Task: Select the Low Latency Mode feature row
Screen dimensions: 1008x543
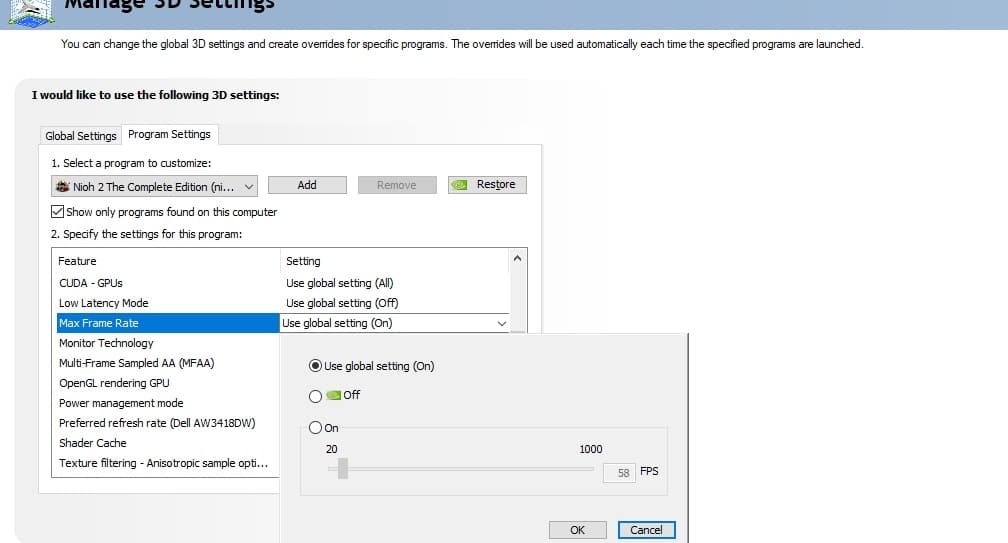Action: (x=104, y=303)
